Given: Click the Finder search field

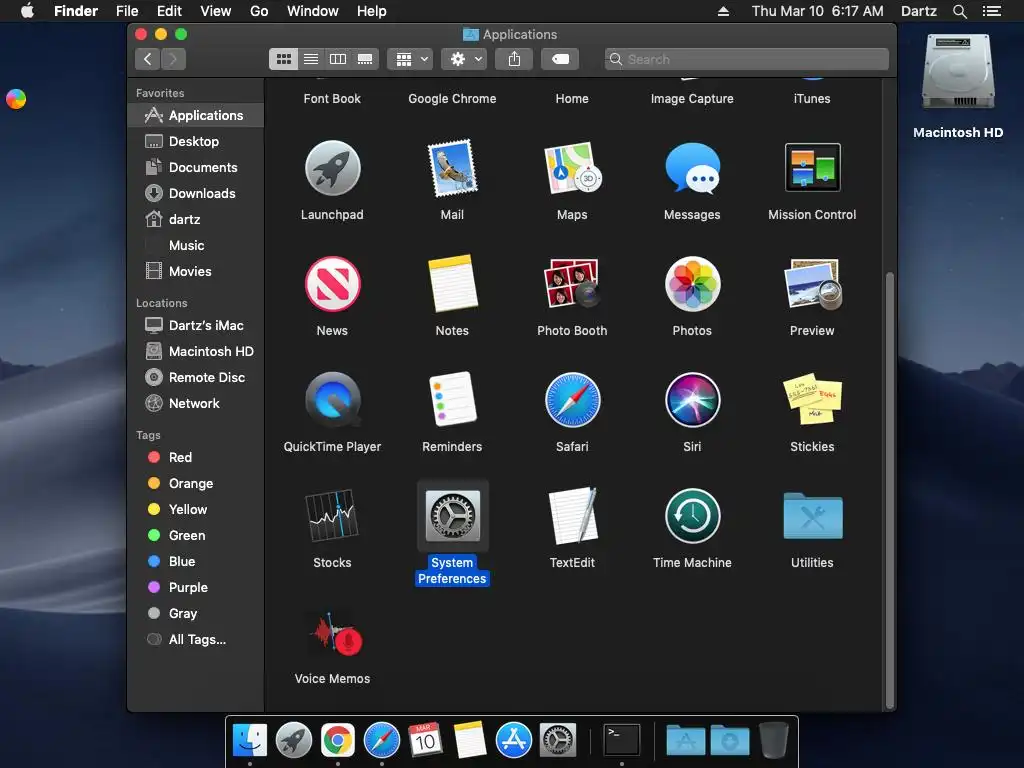Looking at the screenshot, I should (746, 59).
